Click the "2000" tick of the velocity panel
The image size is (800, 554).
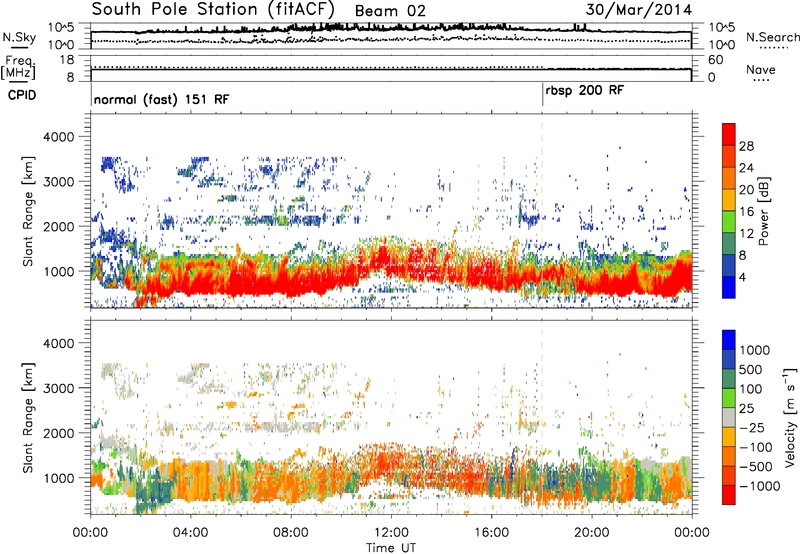click(x=58, y=433)
